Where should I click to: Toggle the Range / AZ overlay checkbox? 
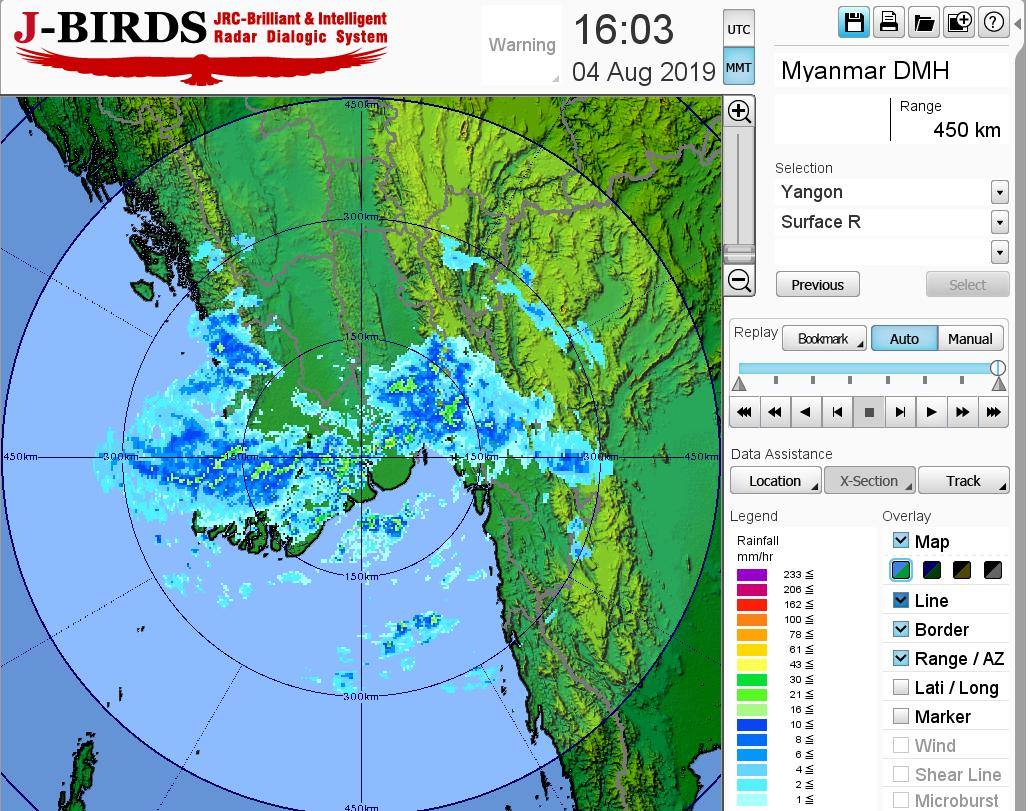click(x=901, y=657)
